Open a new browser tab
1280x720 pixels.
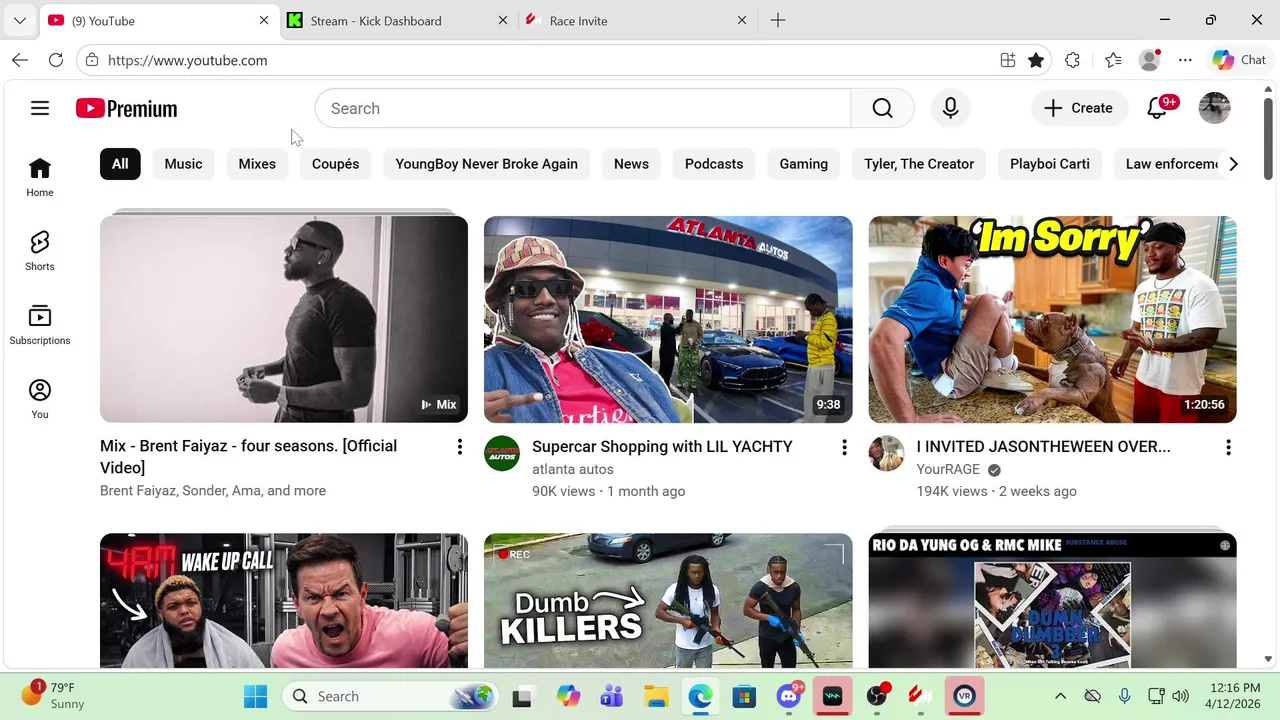(x=778, y=20)
